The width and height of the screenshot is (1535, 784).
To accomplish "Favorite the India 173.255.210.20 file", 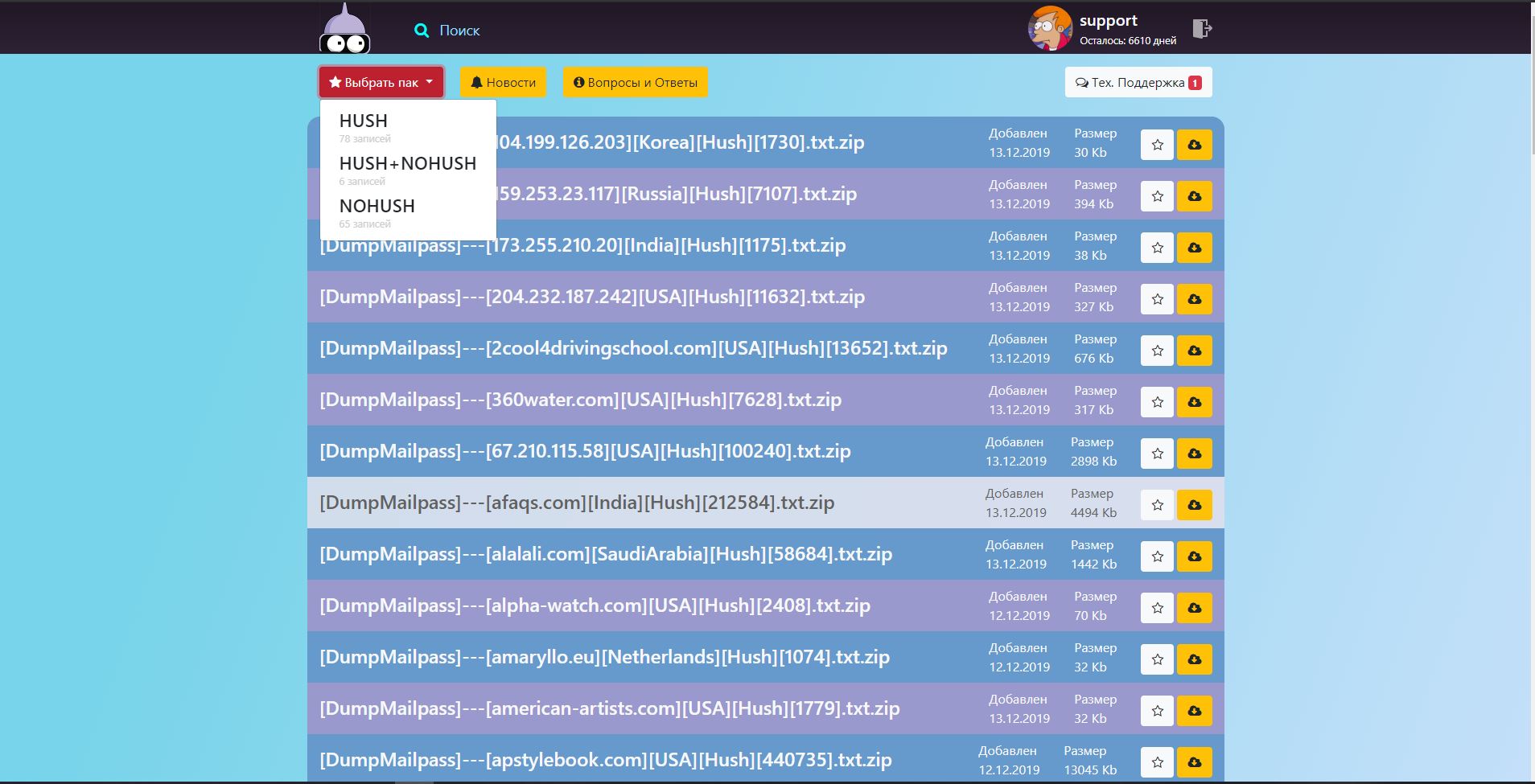I will pos(1157,248).
